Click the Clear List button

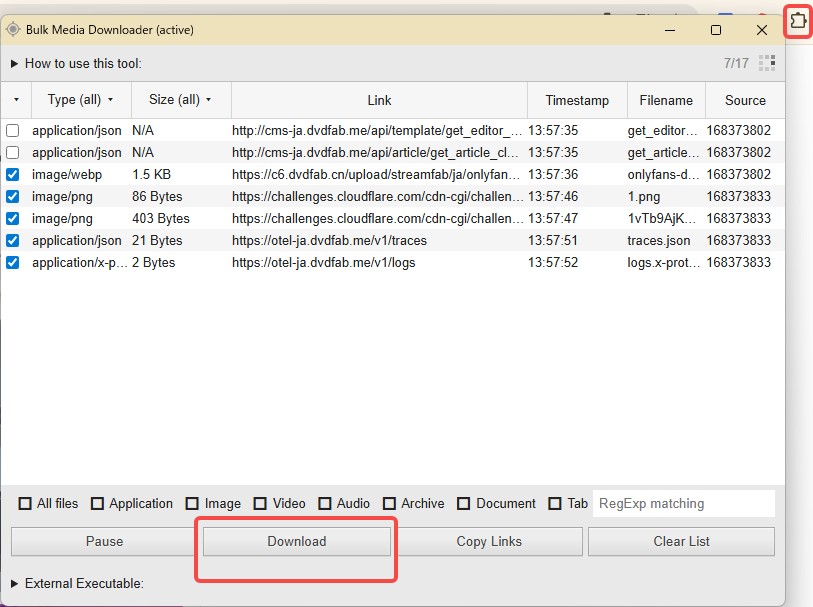coord(681,541)
